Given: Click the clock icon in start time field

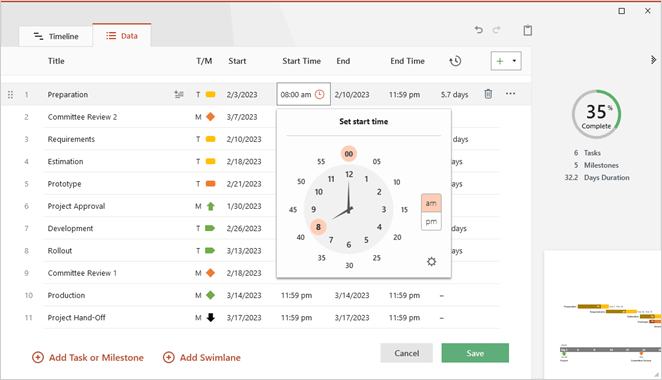Looking at the screenshot, I should 320,94.
